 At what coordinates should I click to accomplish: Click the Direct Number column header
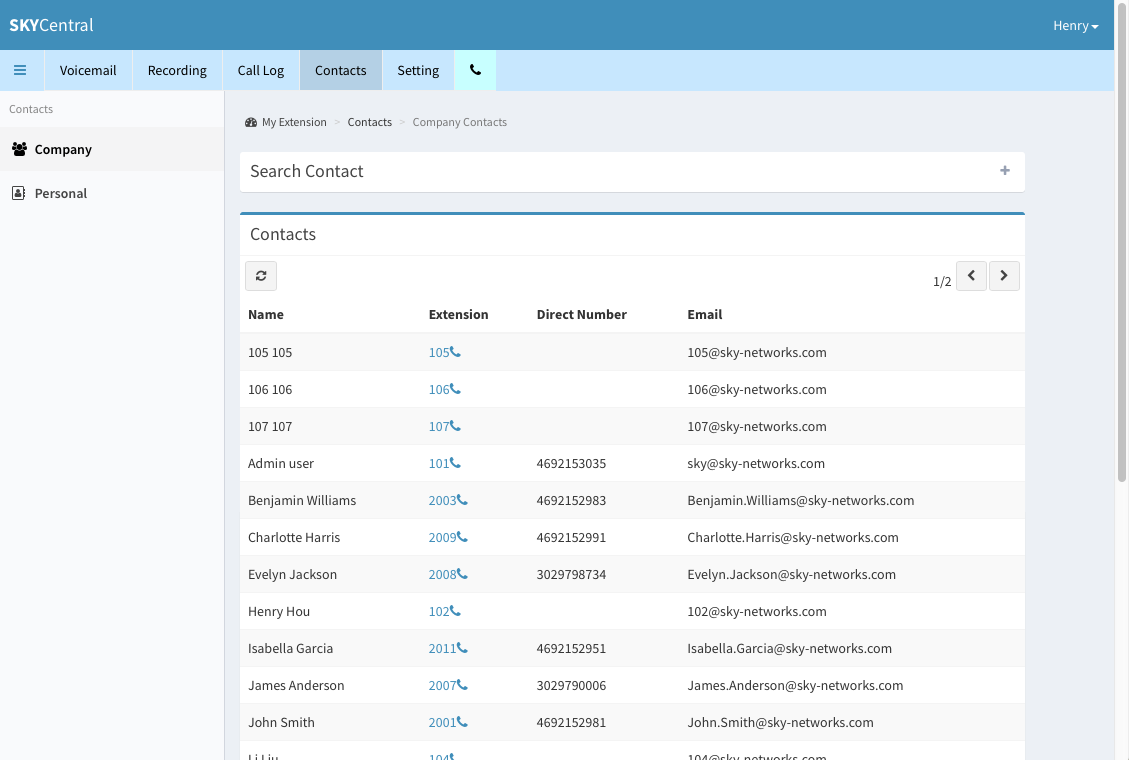tap(582, 315)
